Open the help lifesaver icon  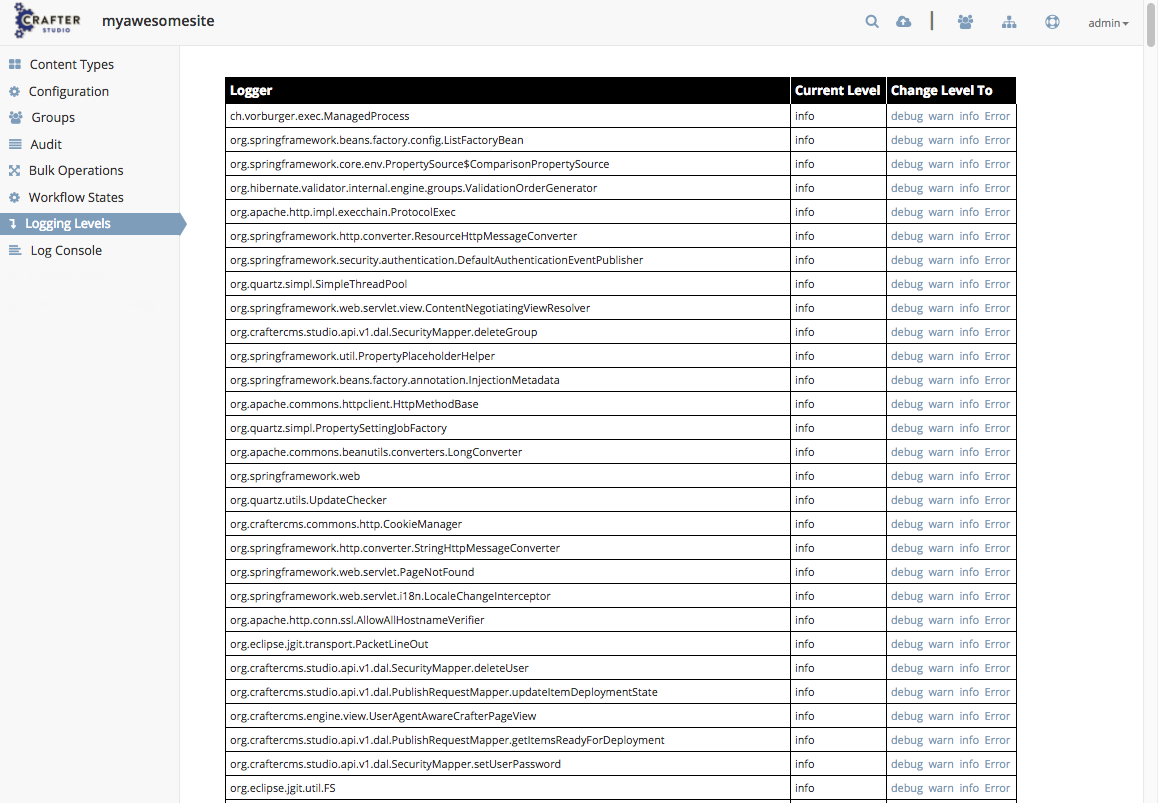(1052, 21)
